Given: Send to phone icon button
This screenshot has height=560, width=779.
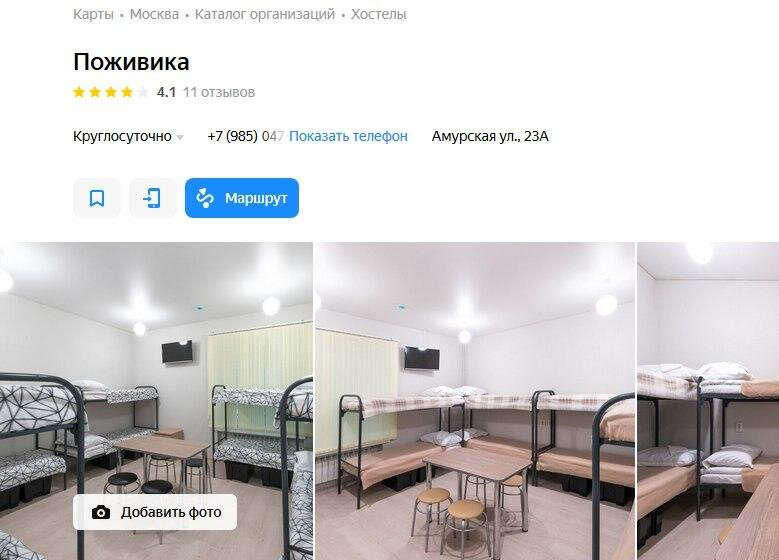Looking at the screenshot, I should tap(153, 198).
